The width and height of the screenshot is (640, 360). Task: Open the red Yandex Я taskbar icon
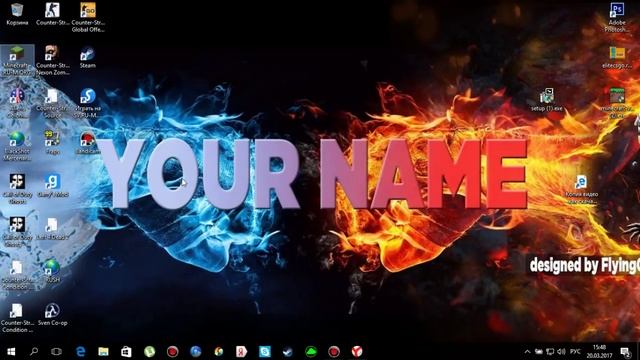[241, 351]
